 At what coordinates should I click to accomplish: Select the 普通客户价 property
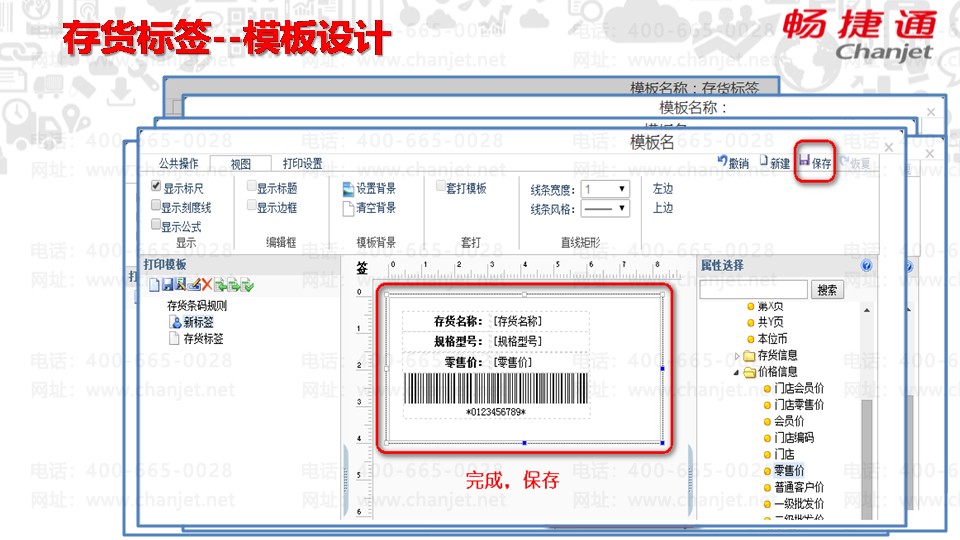pyautogui.click(x=798, y=487)
